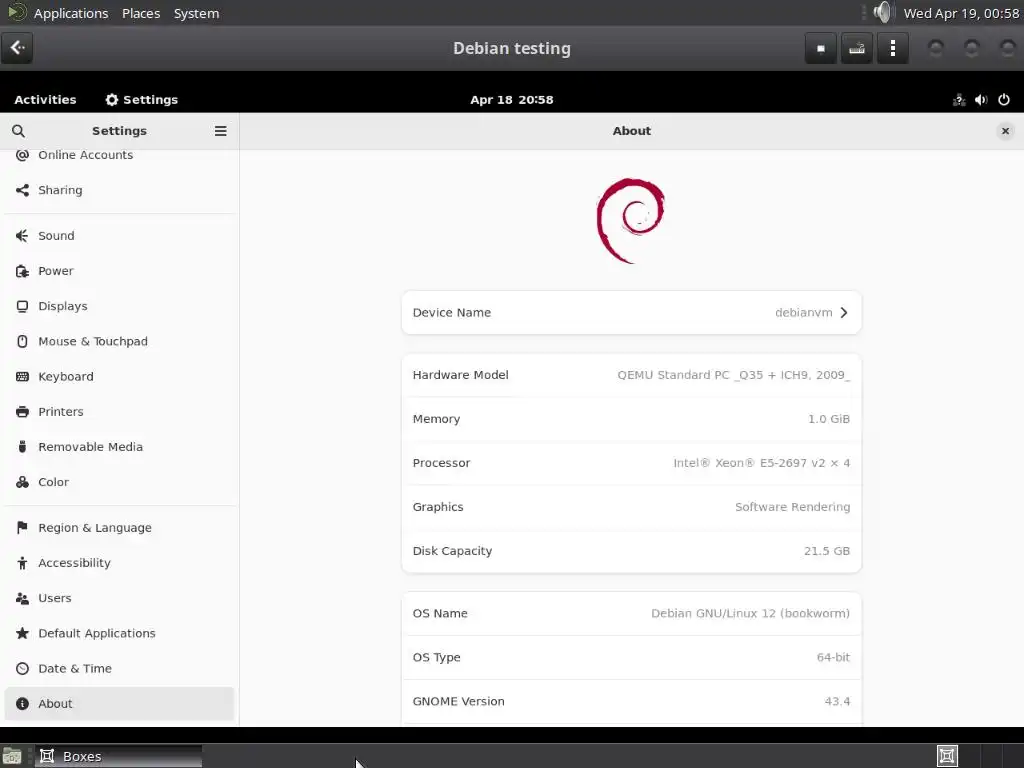The image size is (1024, 768).
Task: Open Online Accounts settings
Action: [x=120, y=155]
